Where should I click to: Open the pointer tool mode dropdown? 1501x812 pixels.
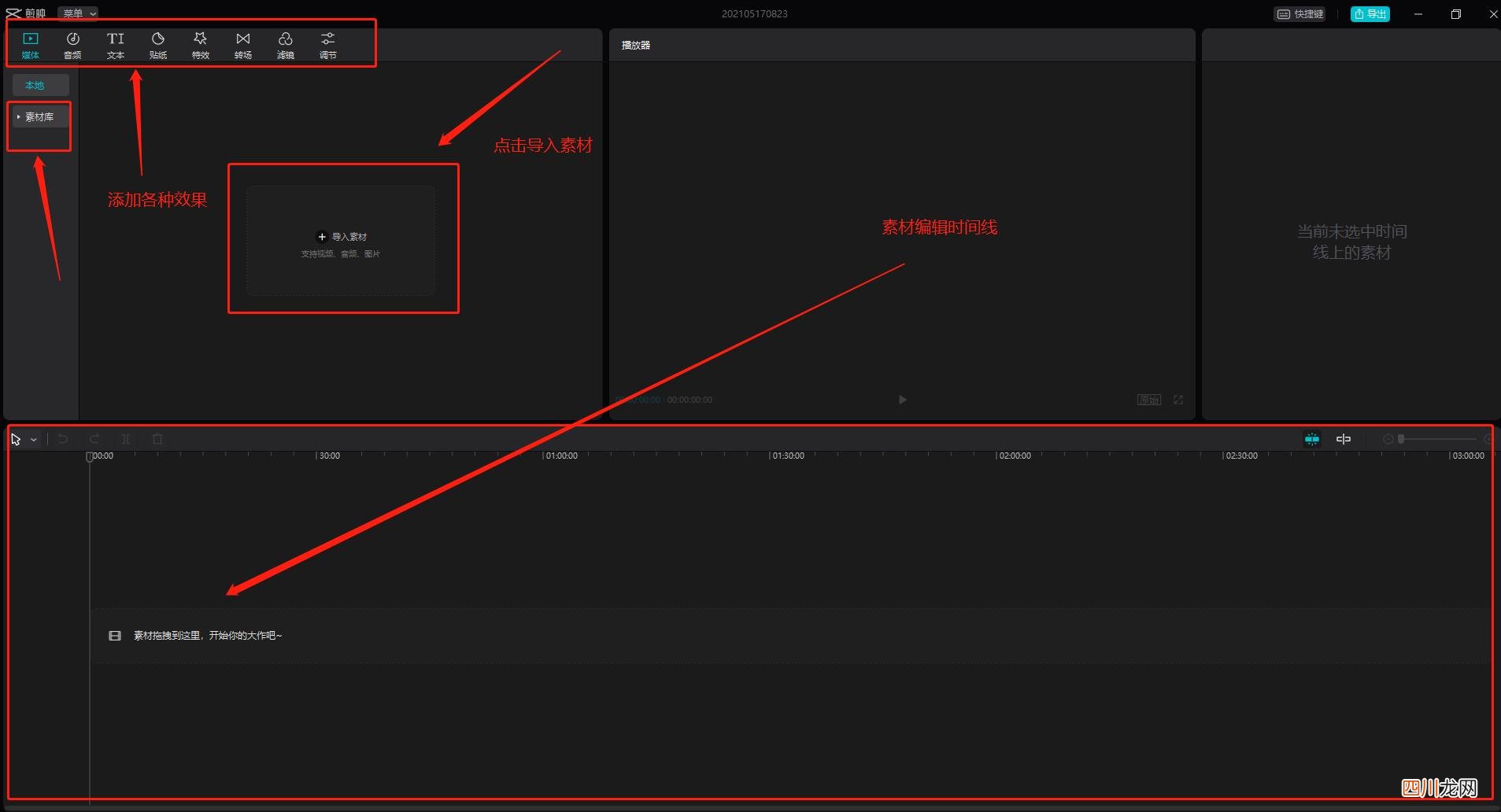[x=34, y=440]
